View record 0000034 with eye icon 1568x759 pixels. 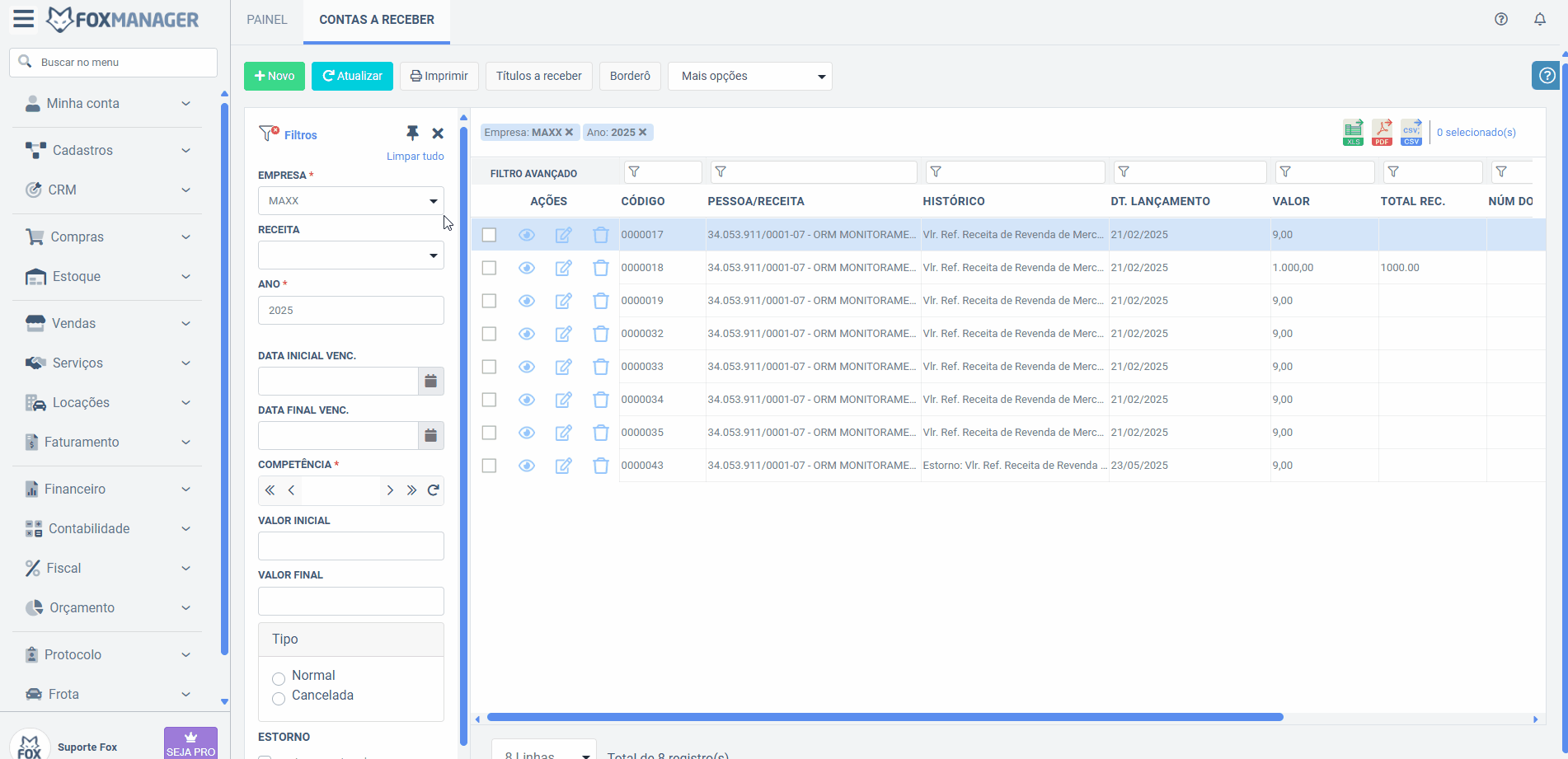[x=527, y=400]
